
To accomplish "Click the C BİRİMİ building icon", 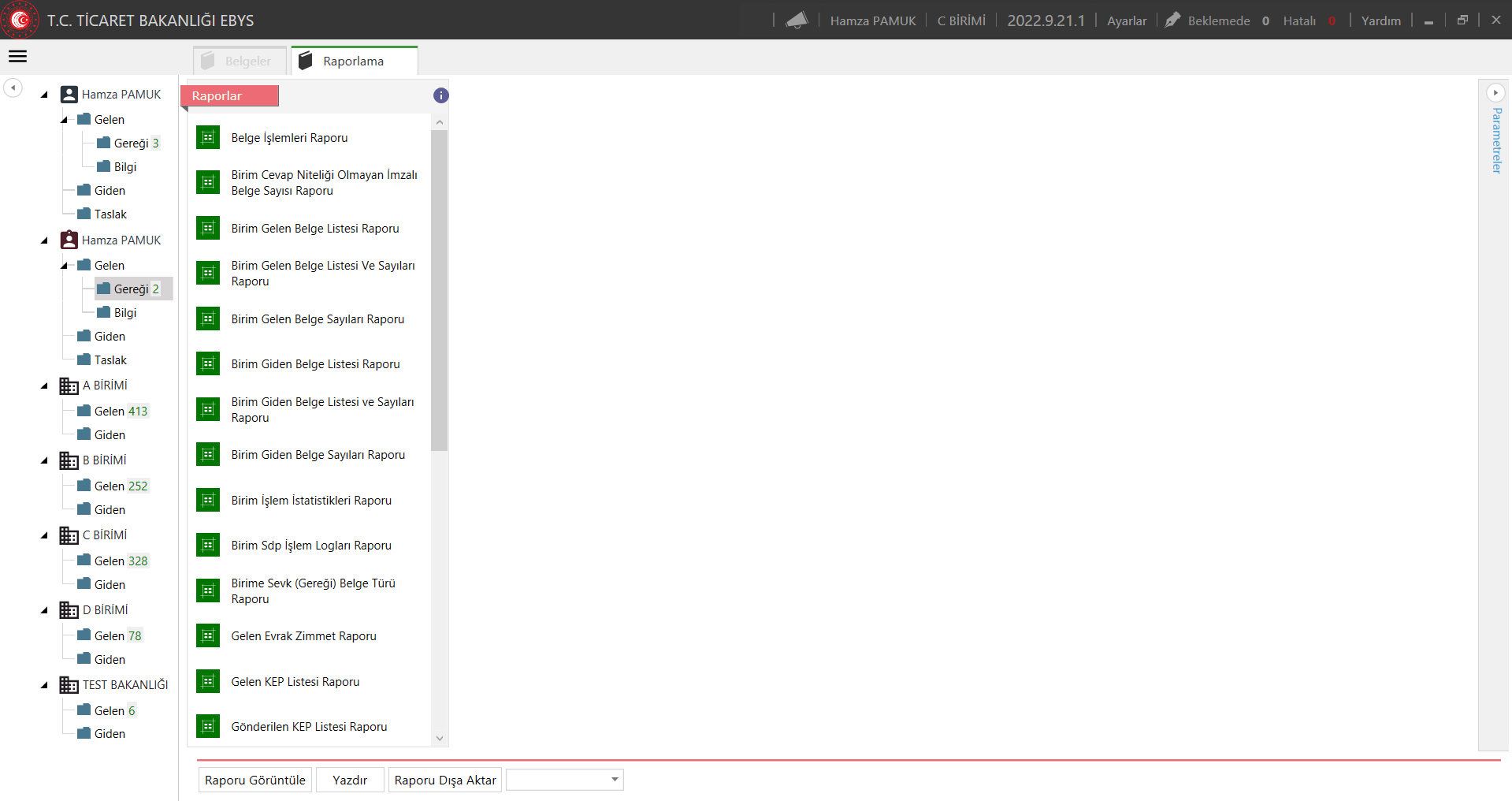I will [x=69, y=535].
